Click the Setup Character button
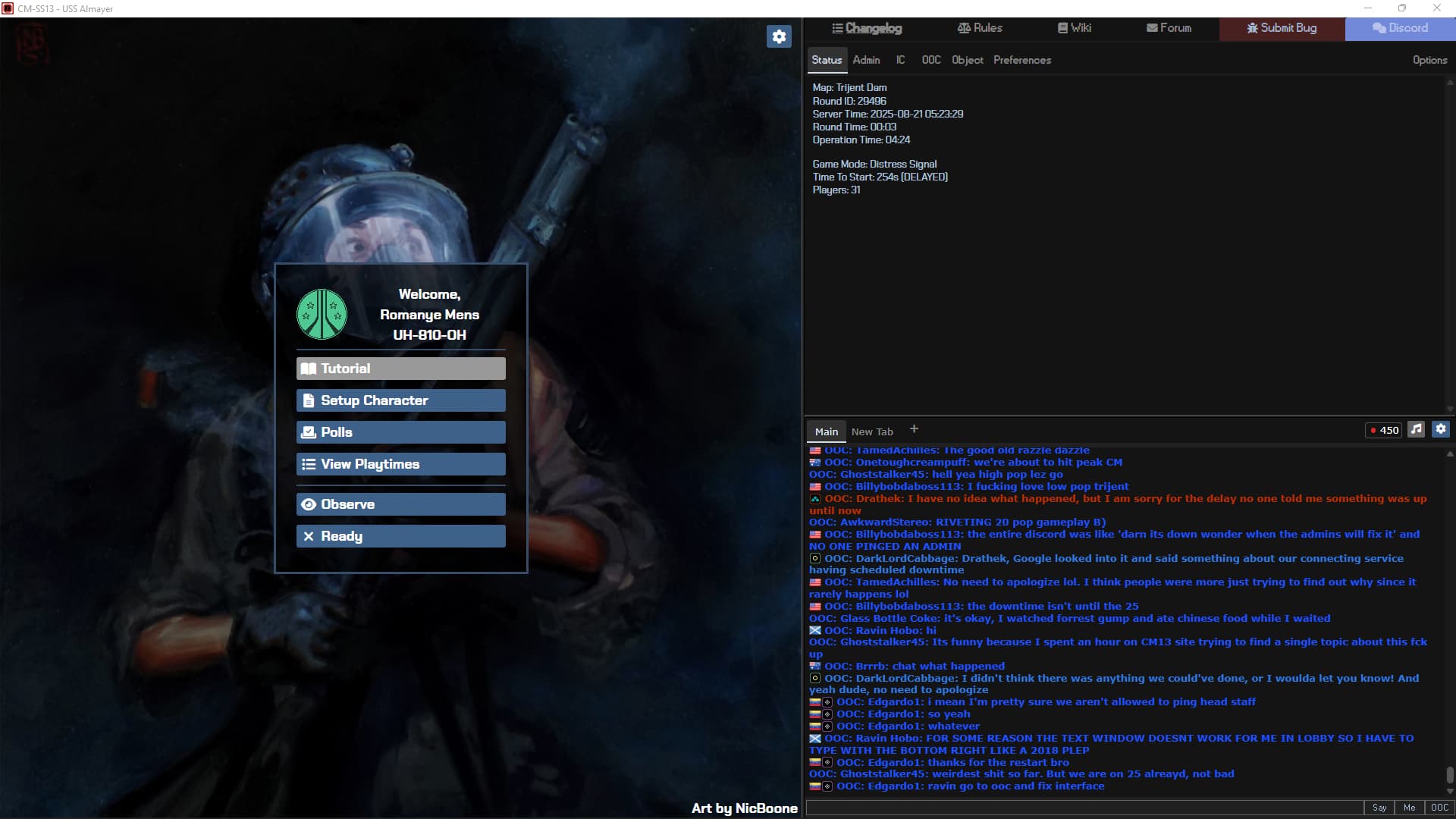This screenshot has height=819, width=1456. pos(400,400)
